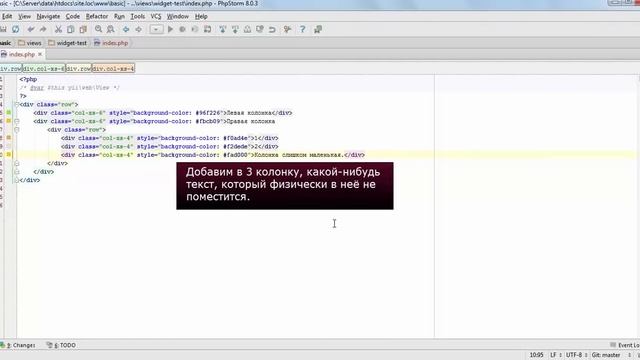The height and width of the screenshot is (360, 640).
Task: Collapse the #fbcb09 col-xs-6 div fold
Action: 17,121
